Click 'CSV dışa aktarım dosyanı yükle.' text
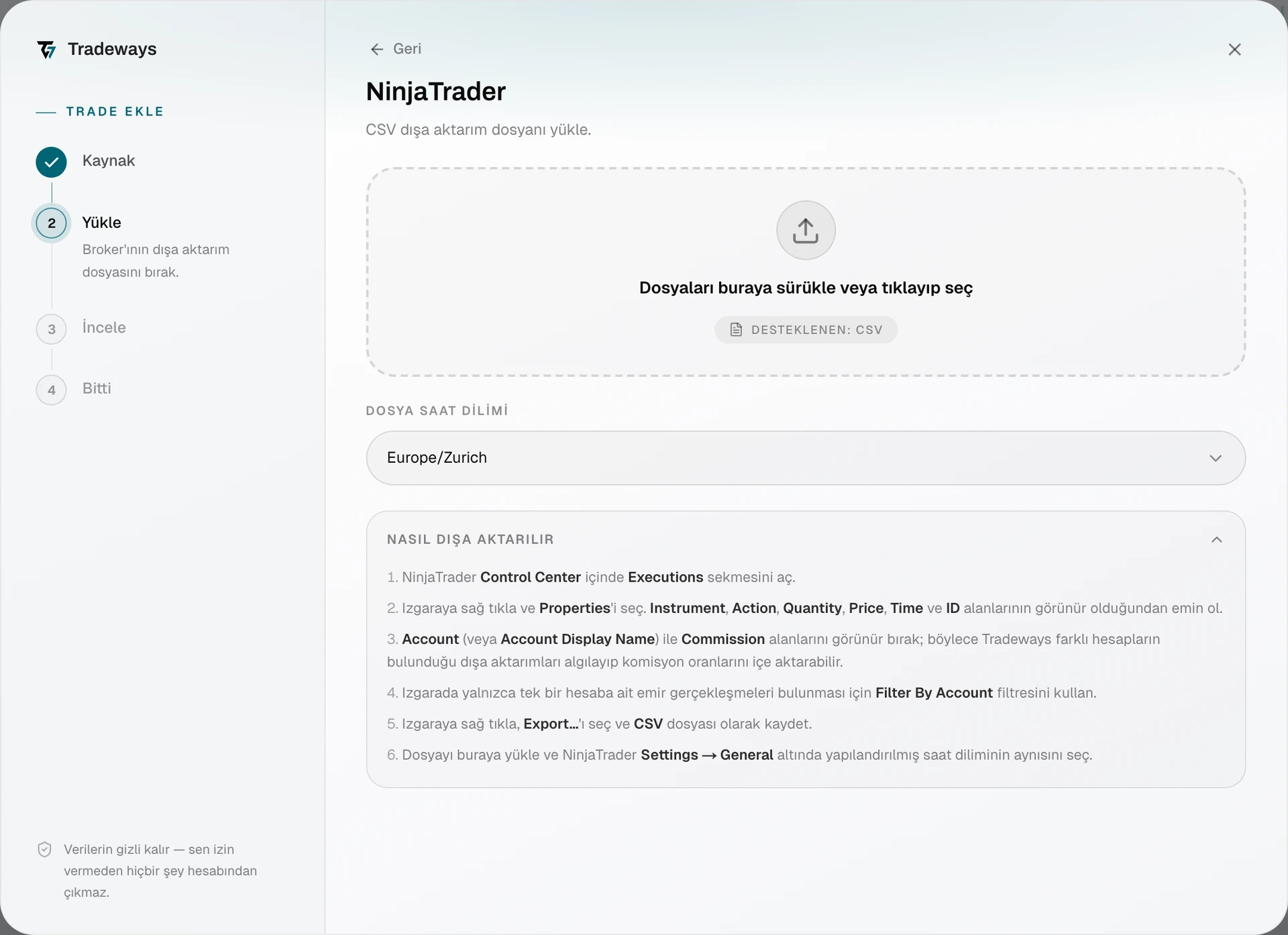This screenshot has width=1288, height=935. pyautogui.click(x=478, y=129)
